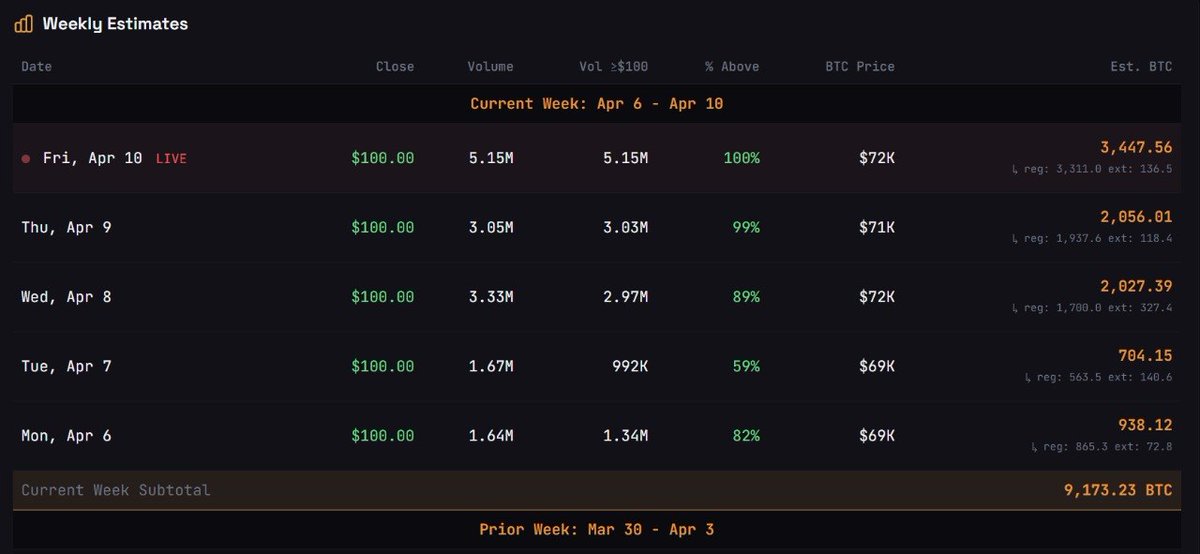Click the red live indicator dot

(x=26, y=159)
